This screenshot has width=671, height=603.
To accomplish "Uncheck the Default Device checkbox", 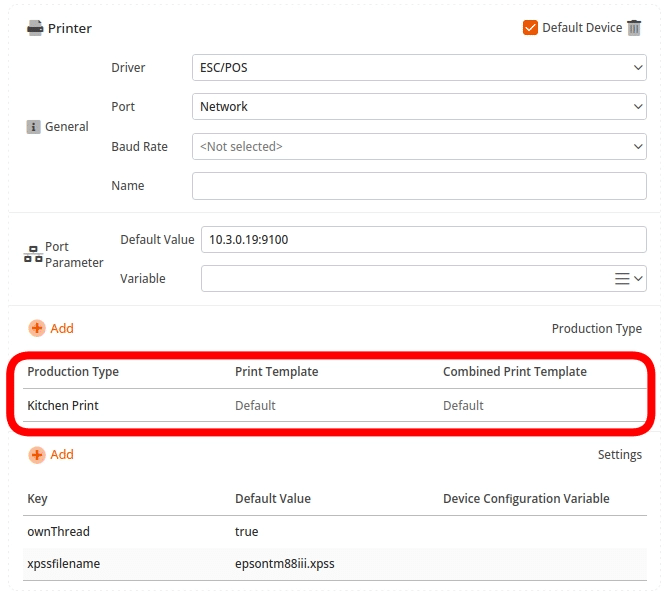I will pos(530,28).
